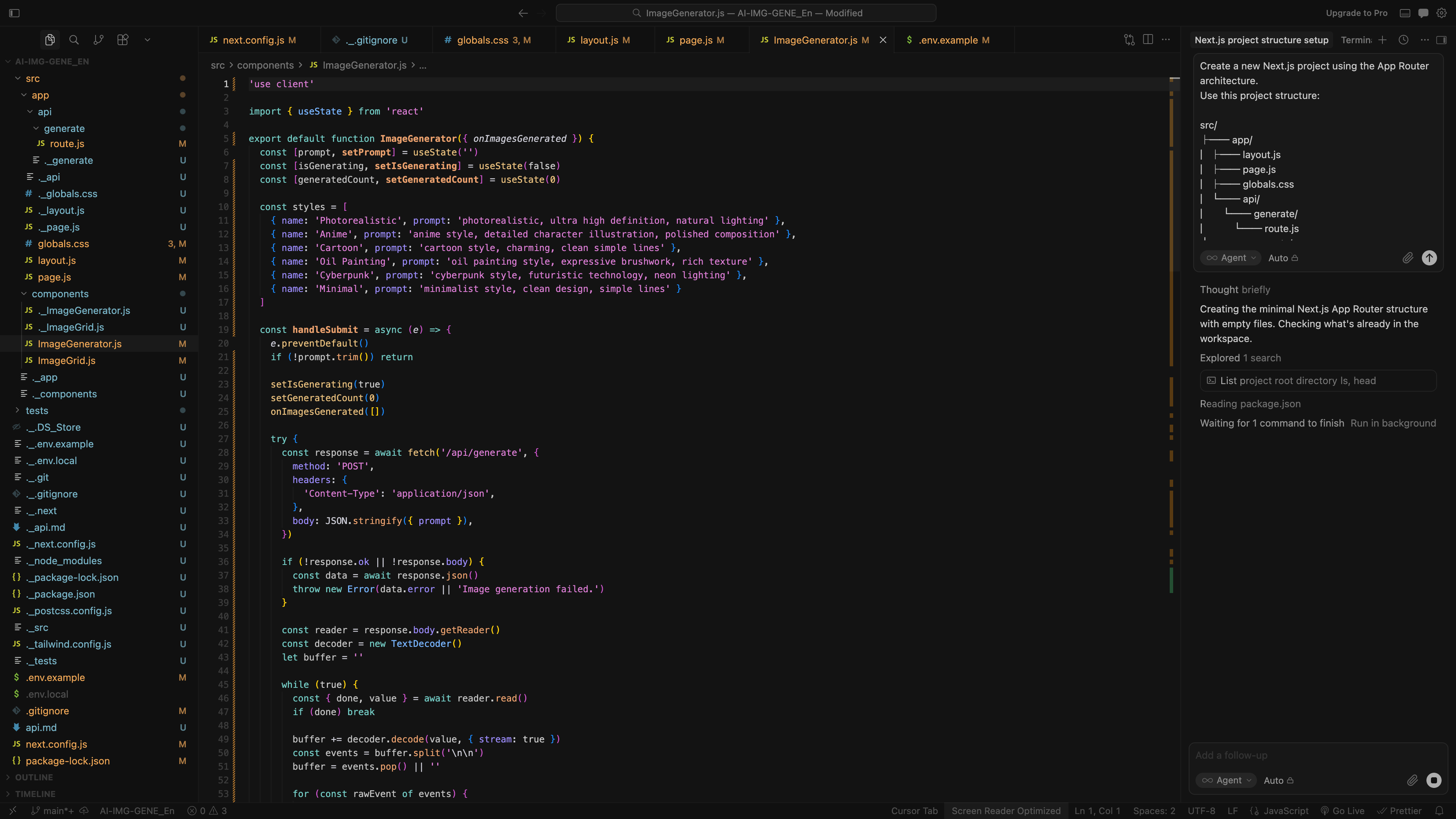Image resolution: width=1456 pixels, height=819 pixels.
Task: Start Go Live server
Action: (1342, 811)
